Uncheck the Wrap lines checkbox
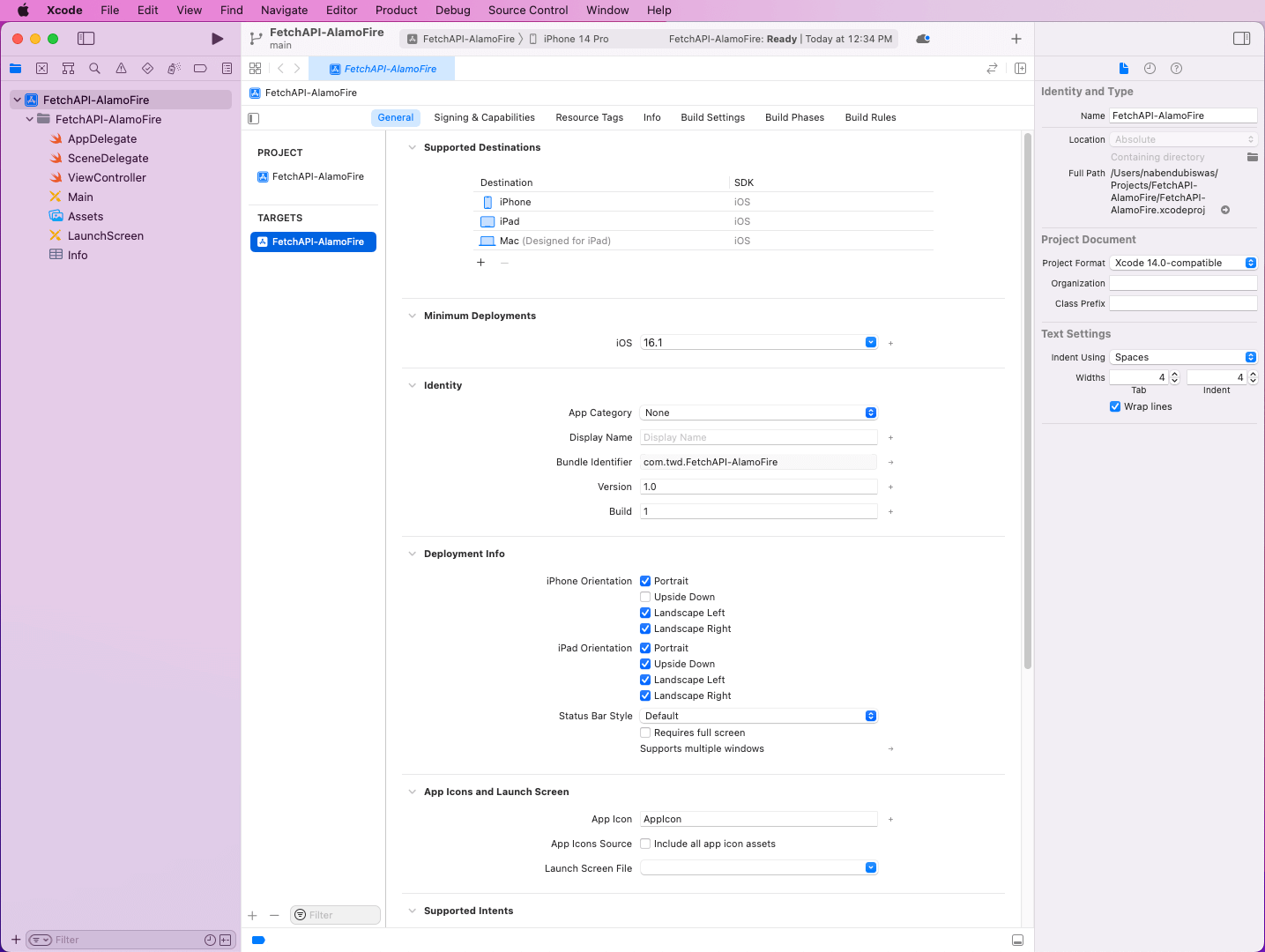 pyautogui.click(x=1115, y=406)
